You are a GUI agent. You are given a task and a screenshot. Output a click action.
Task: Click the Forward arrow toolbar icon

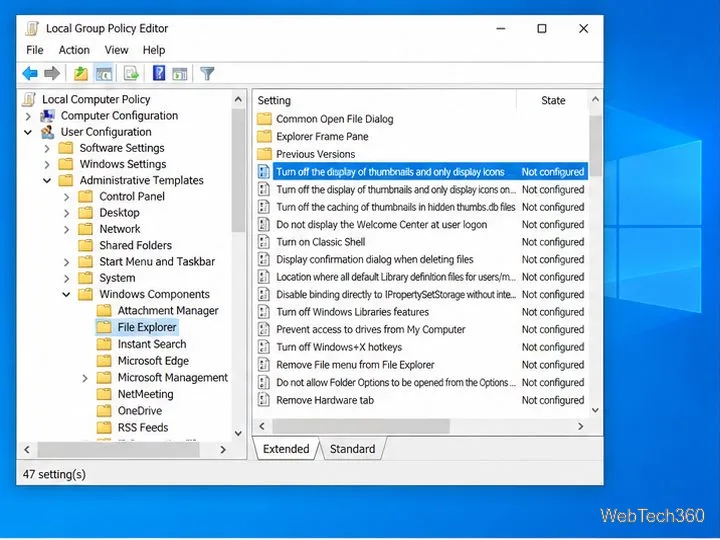coord(52,73)
